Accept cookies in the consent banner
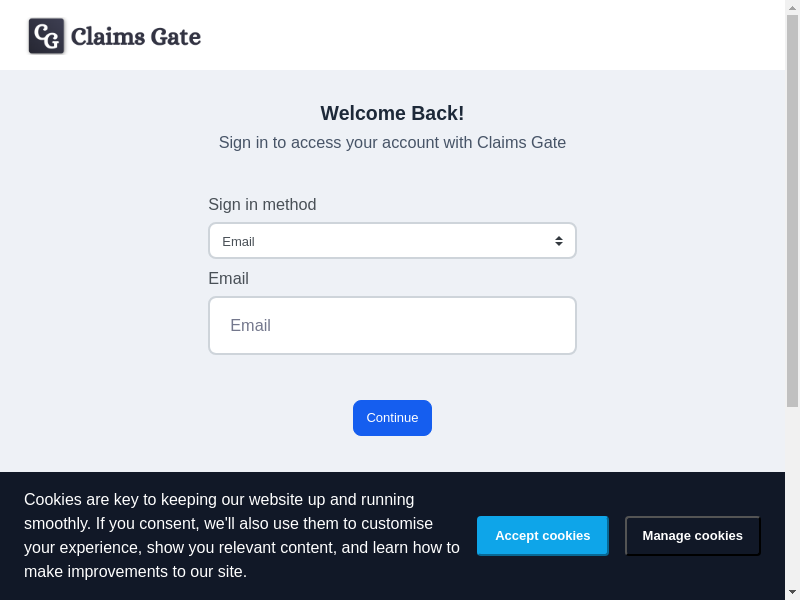This screenshot has height=600, width=800. [542, 536]
